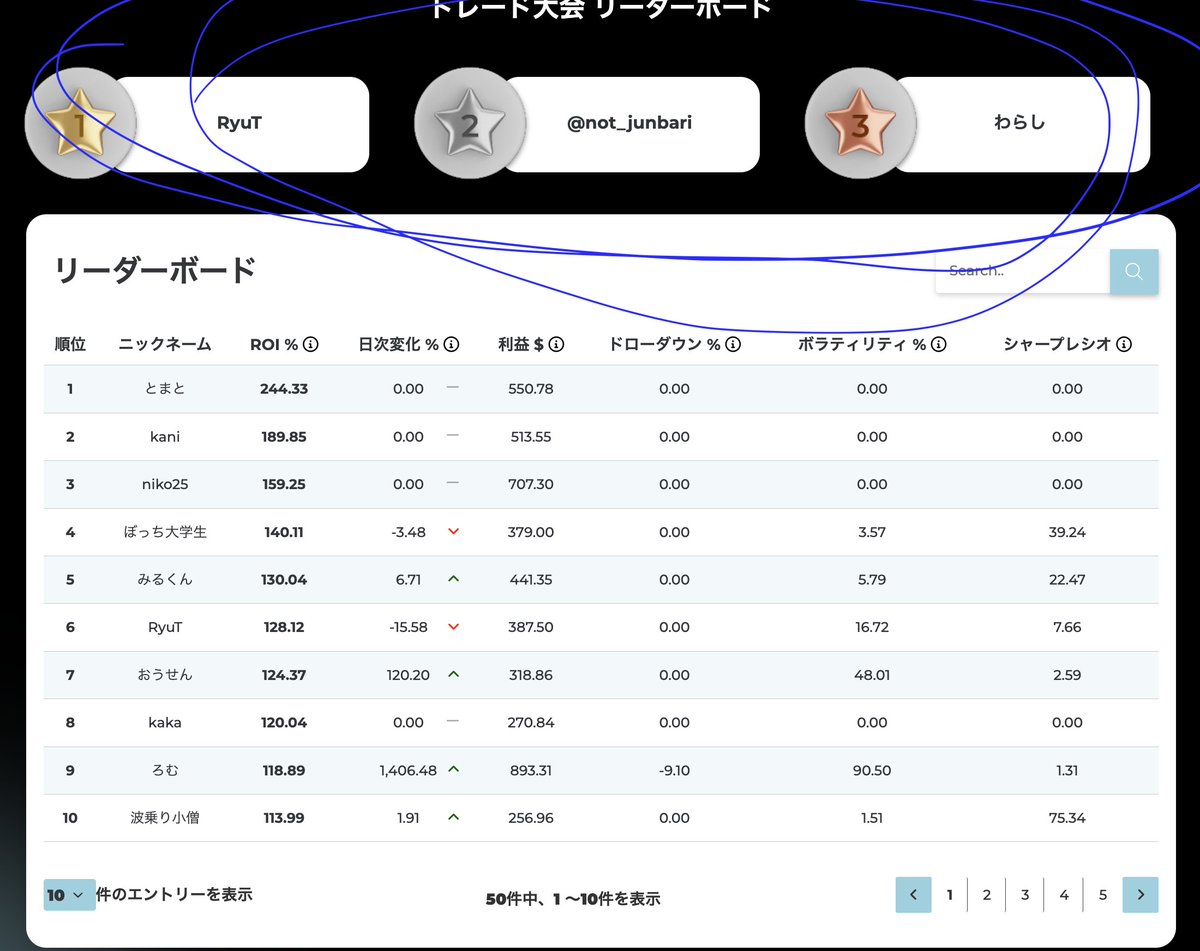Click ROI value 189.85
Screen dimensions: 1200x951
(x=284, y=436)
